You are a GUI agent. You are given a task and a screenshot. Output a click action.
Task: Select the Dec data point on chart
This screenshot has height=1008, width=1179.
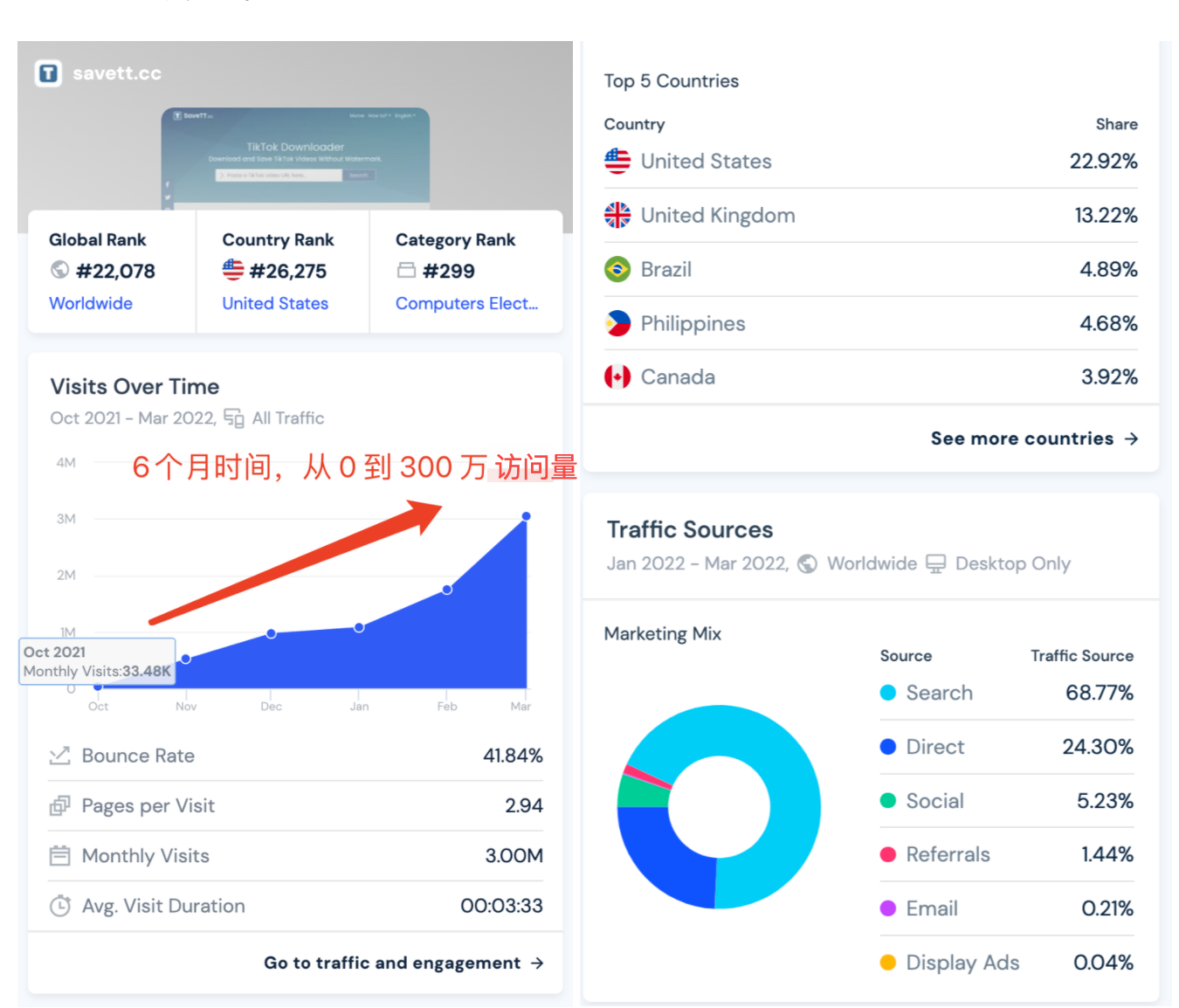(272, 633)
